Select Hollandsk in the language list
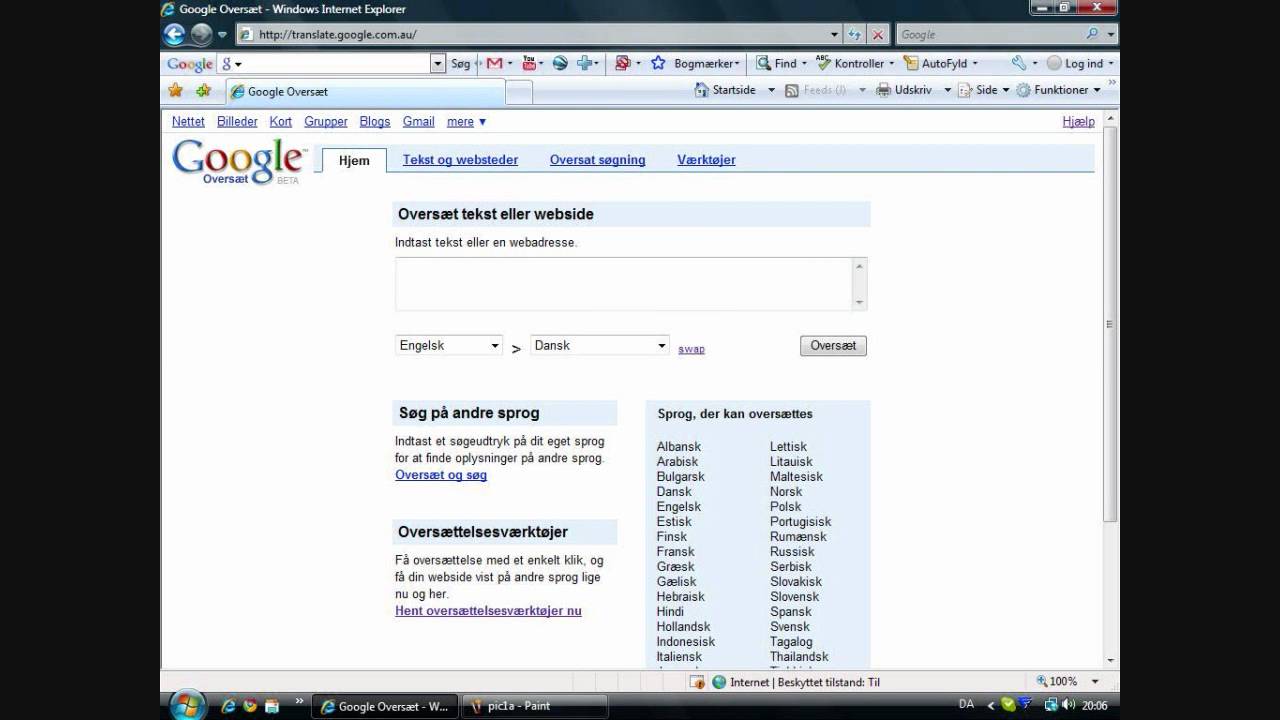1280x720 pixels. coord(683,627)
